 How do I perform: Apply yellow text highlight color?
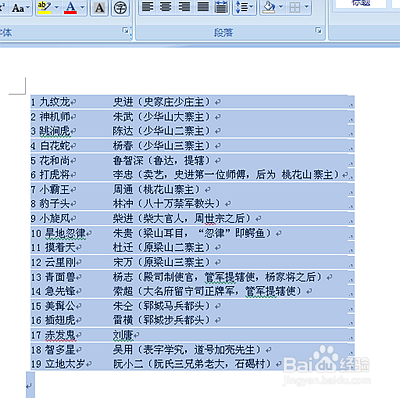click(45, 7)
